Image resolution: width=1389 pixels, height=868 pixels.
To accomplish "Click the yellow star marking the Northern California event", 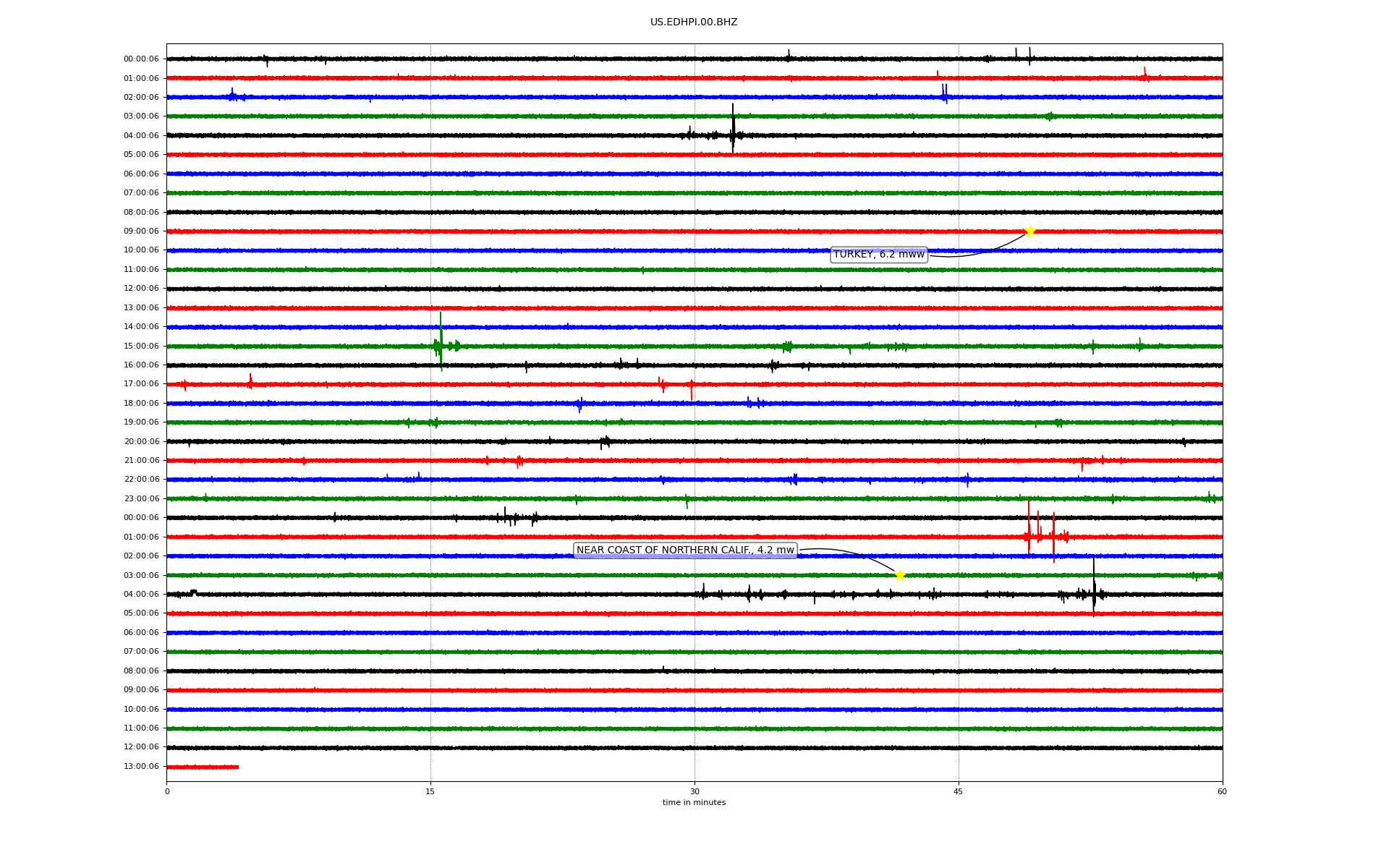I will pyautogui.click(x=900, y=575).
